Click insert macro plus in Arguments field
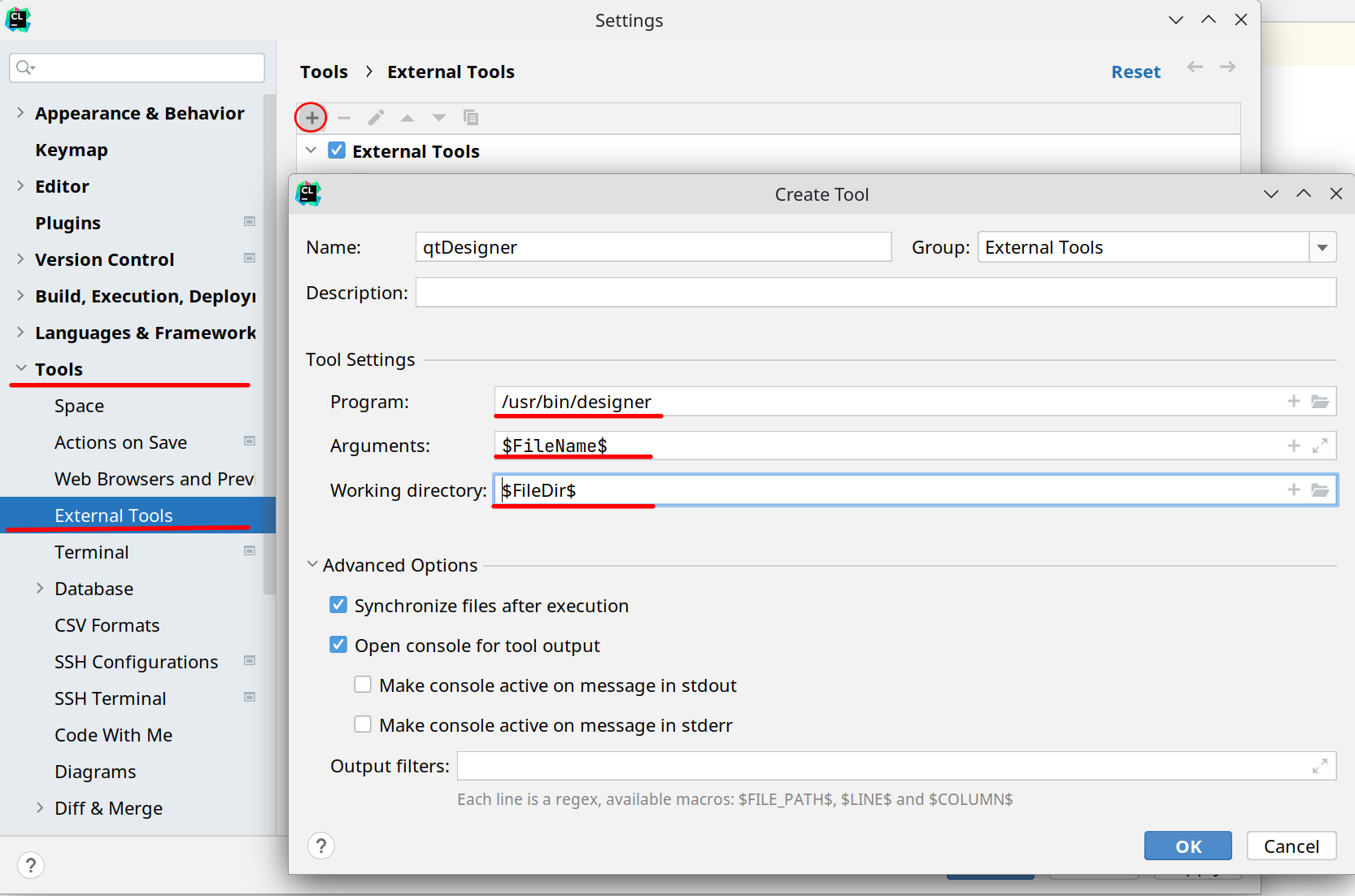This screenshot has height=896, width=1355. tap(1294, 446)
